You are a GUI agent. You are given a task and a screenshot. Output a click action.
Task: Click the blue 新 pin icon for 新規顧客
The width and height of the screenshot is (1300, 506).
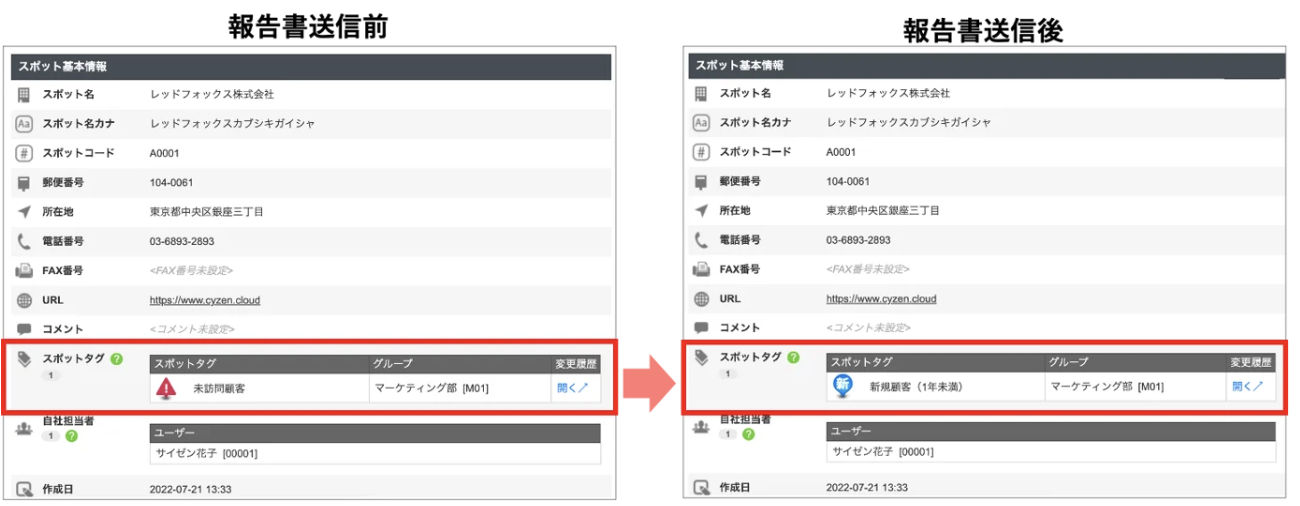[x=843, y=386]
